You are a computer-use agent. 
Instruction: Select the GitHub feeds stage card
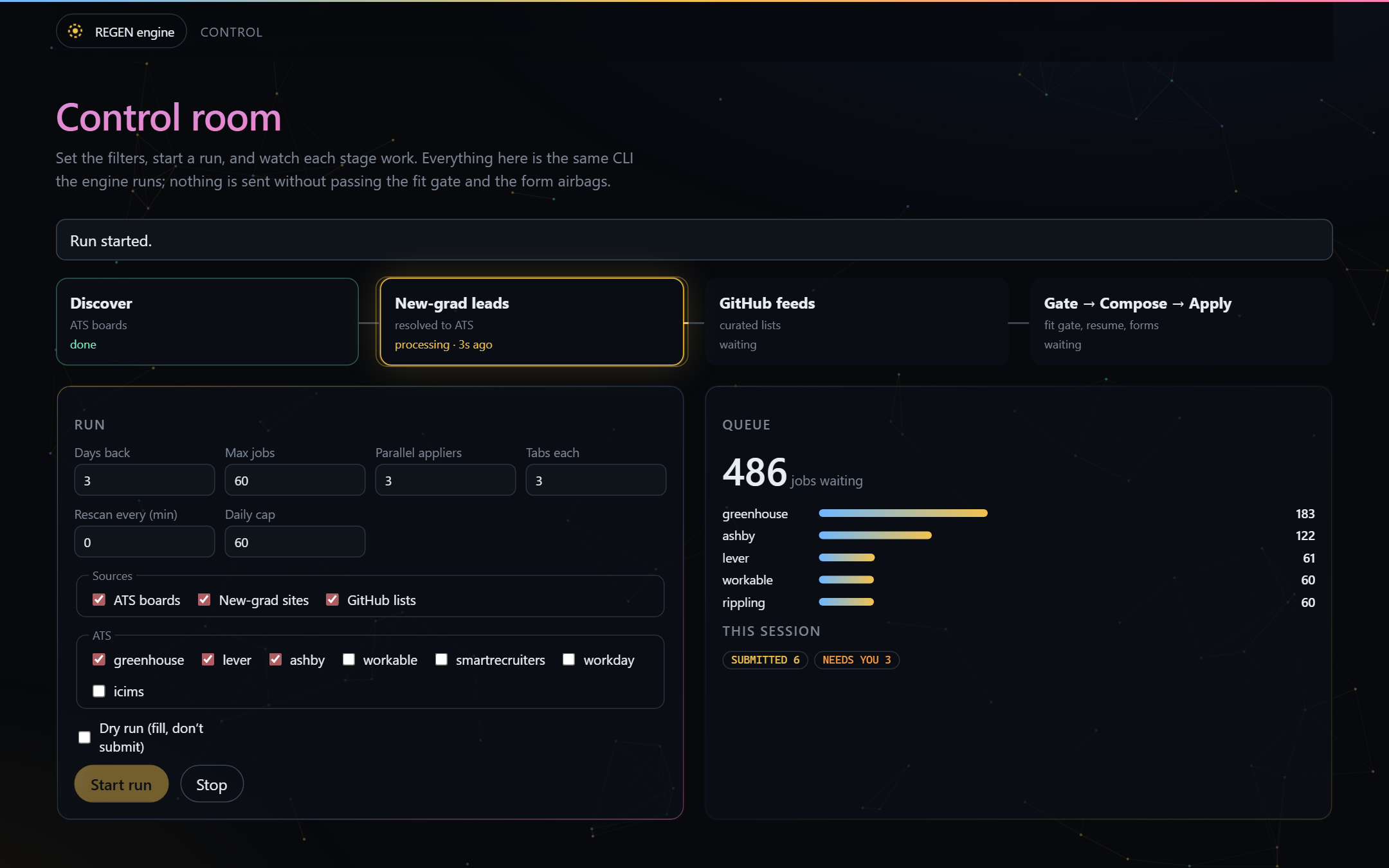click(857, 321)
